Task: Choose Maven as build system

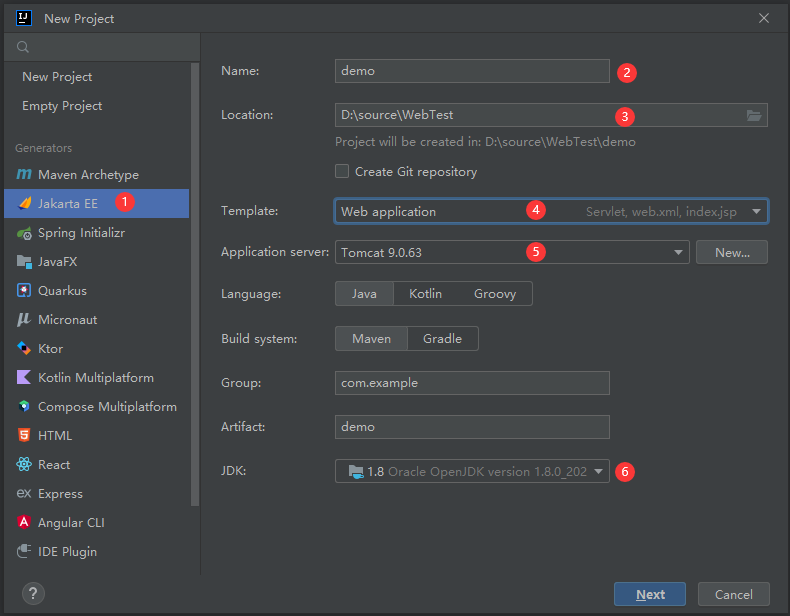Action: tap(371, 338)
